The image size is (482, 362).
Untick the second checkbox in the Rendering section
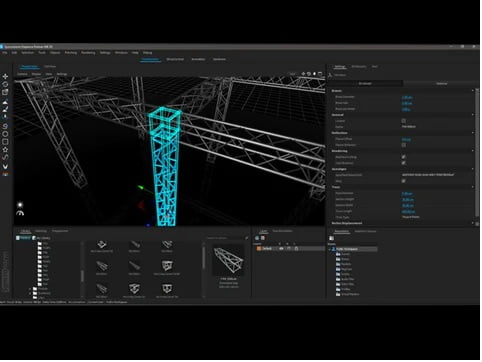point(404,163)
